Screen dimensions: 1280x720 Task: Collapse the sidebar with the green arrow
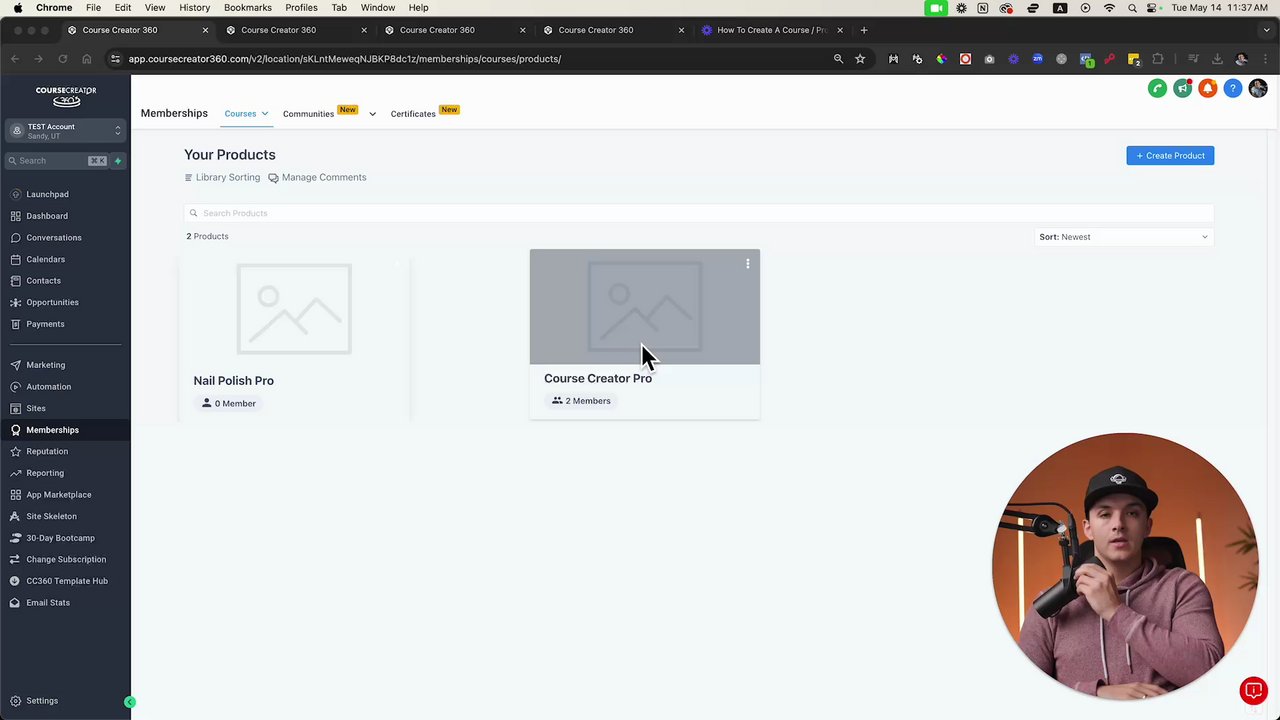pyautogui.click(x=129, y=702)
